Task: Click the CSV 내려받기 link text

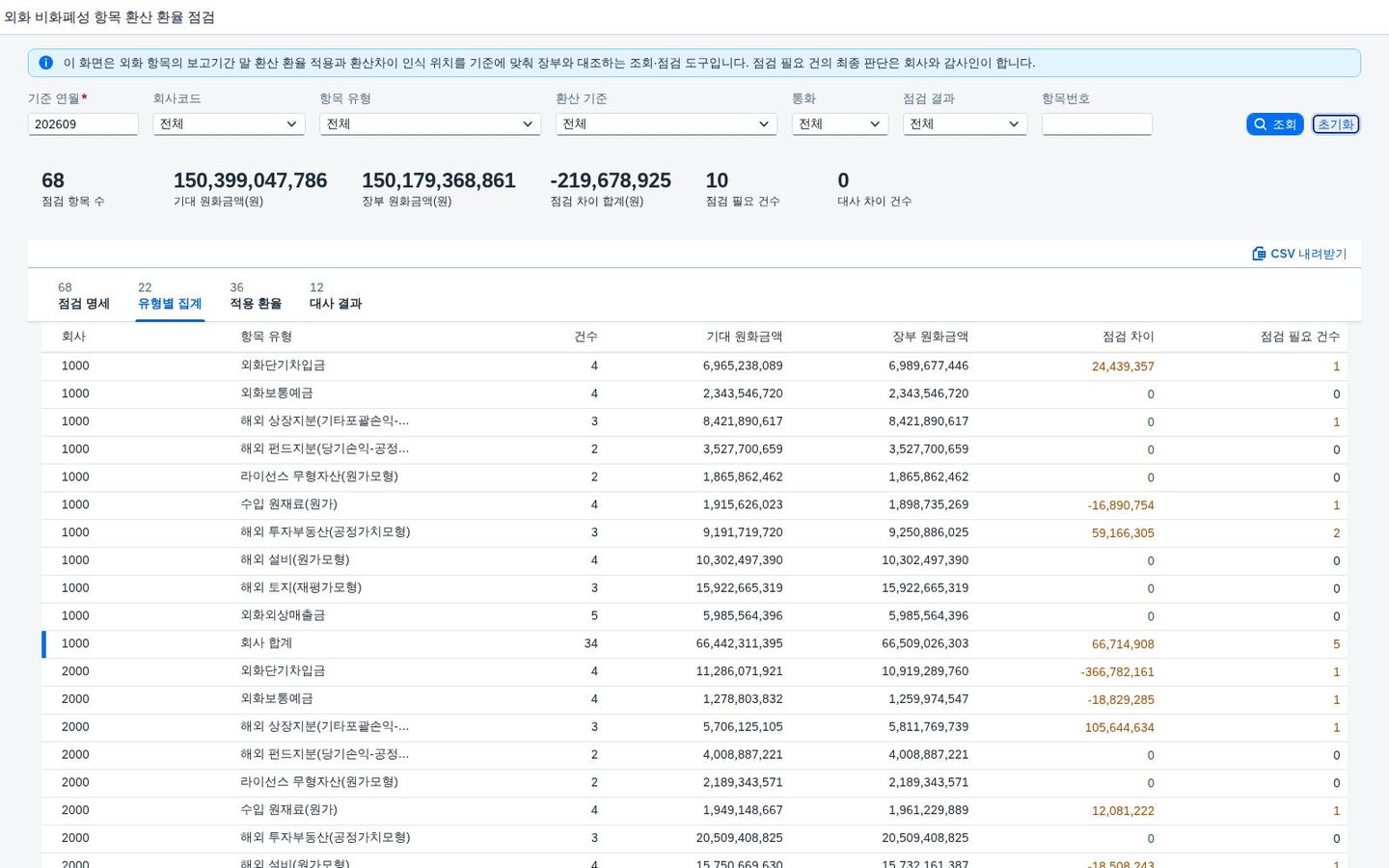Action: tap(1308, 254)
